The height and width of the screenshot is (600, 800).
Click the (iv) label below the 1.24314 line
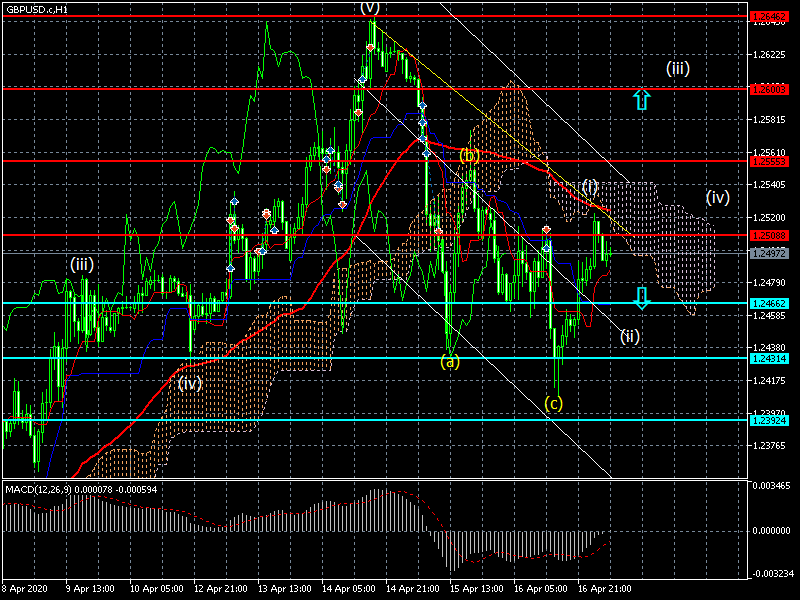point(190,384)
